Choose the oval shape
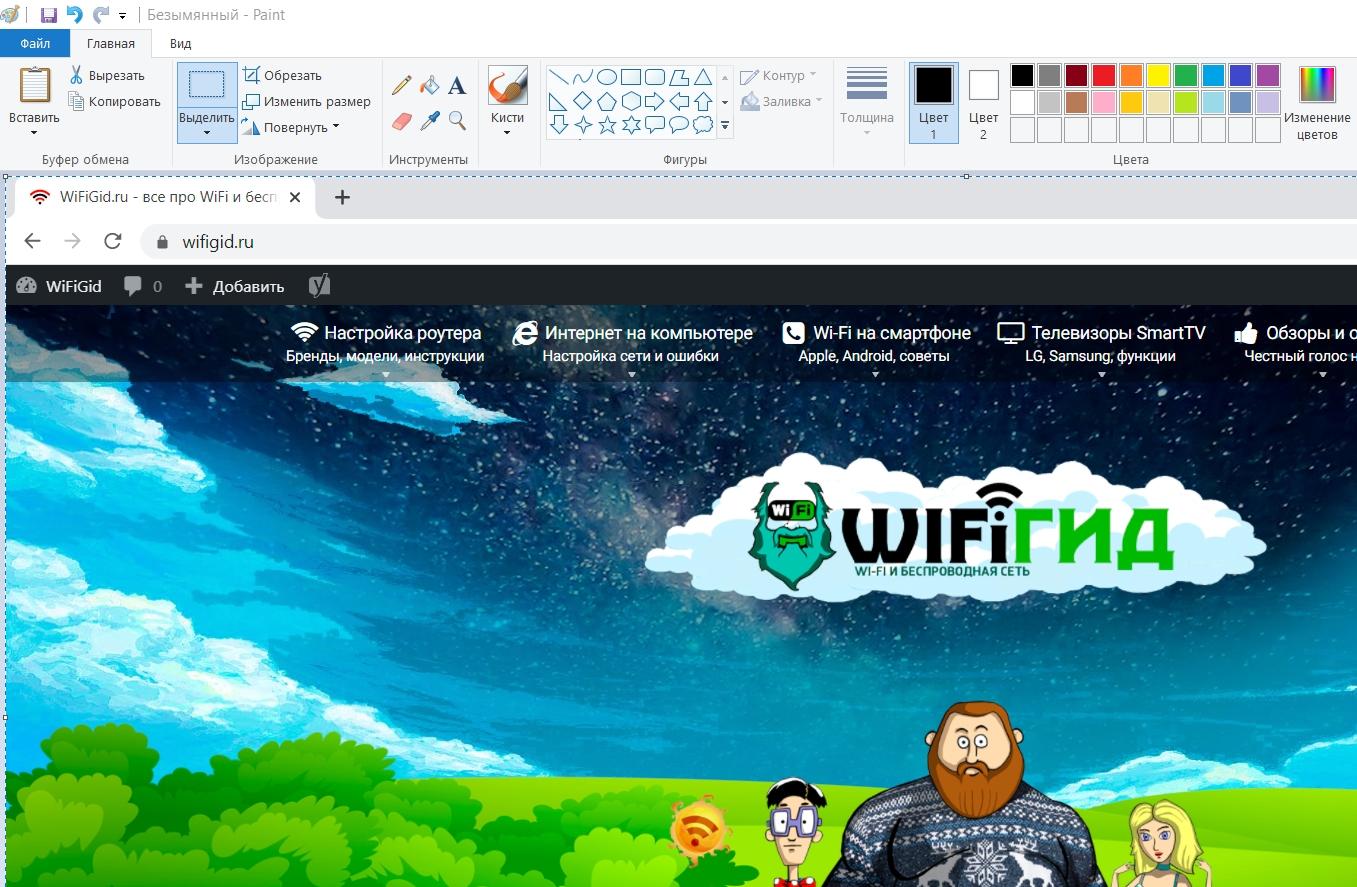This screenshot has height=887, width=1357. click(607, 77)
